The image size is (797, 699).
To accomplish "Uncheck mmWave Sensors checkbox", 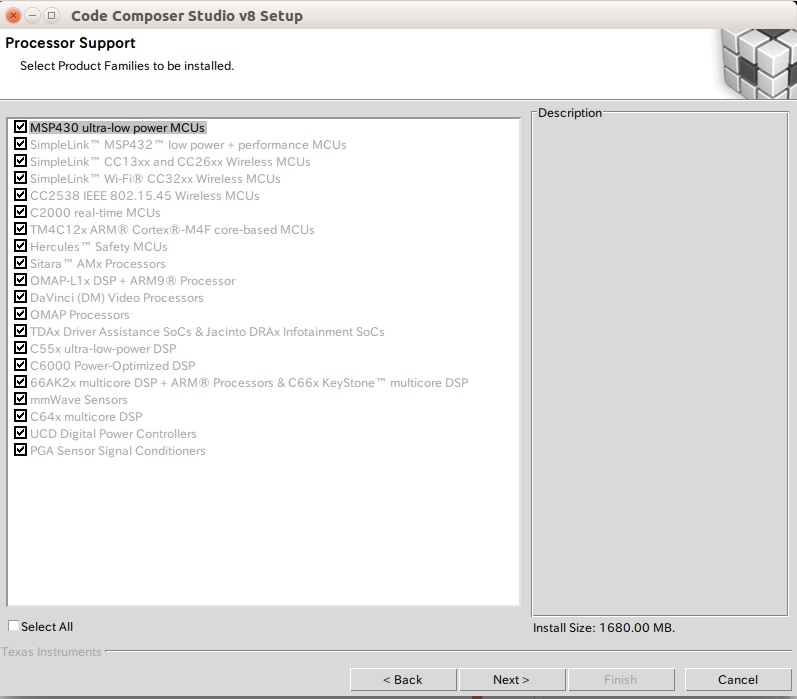I will 20,399.
